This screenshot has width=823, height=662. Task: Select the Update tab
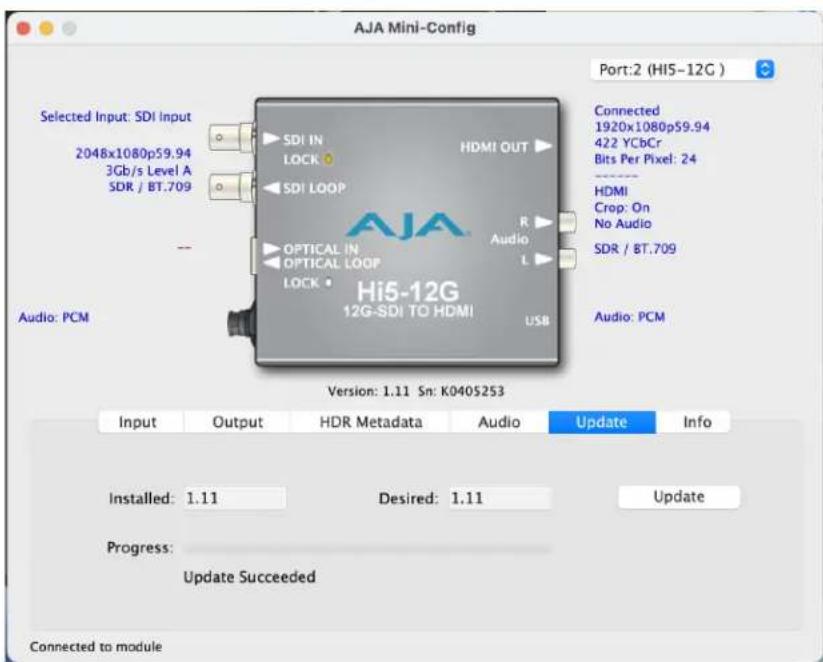[x=602, y=422]
